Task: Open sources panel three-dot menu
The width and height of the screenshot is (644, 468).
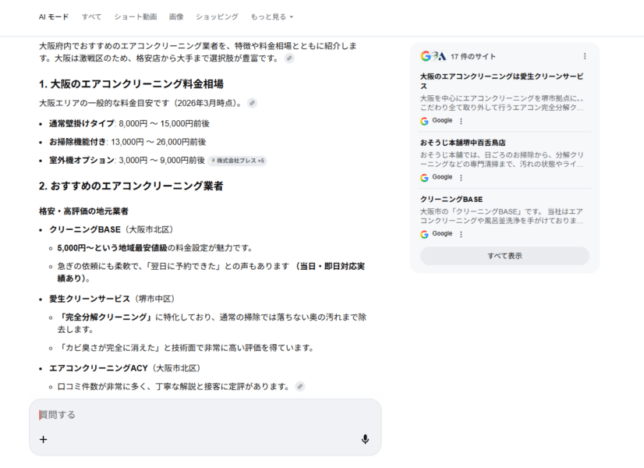Action: point(584,56)
